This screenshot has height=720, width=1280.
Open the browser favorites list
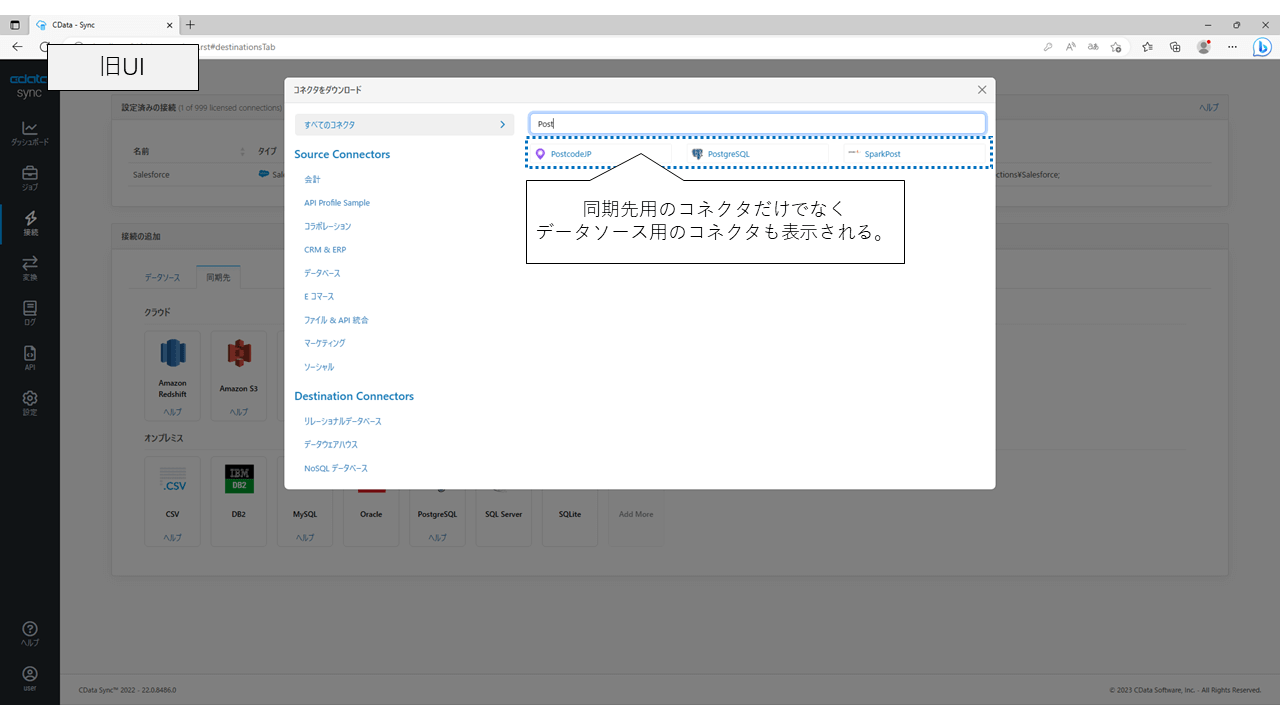(x=1148, y=47)
